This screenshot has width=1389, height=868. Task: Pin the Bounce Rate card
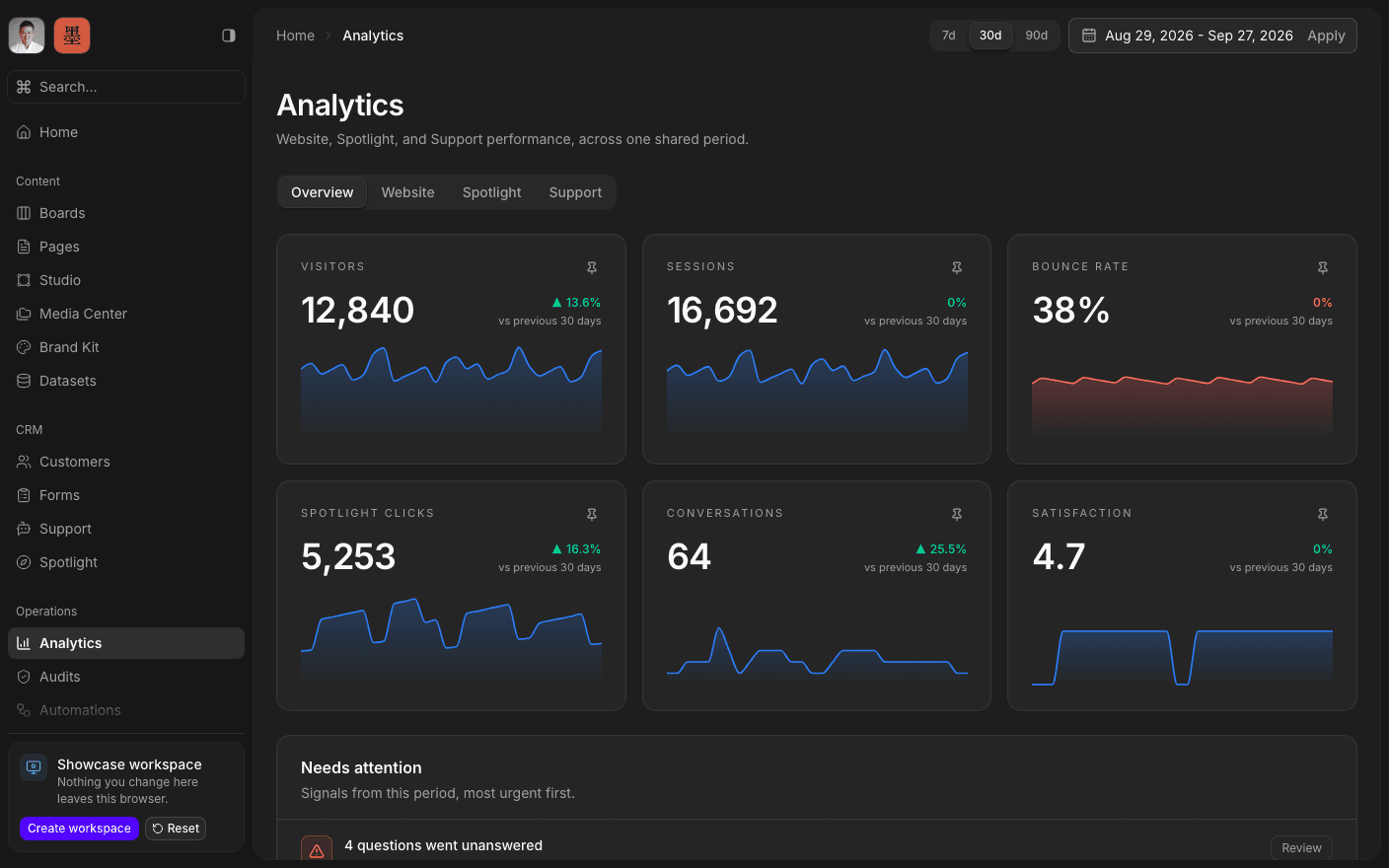pyautogui.click(x=1323, y=267)
